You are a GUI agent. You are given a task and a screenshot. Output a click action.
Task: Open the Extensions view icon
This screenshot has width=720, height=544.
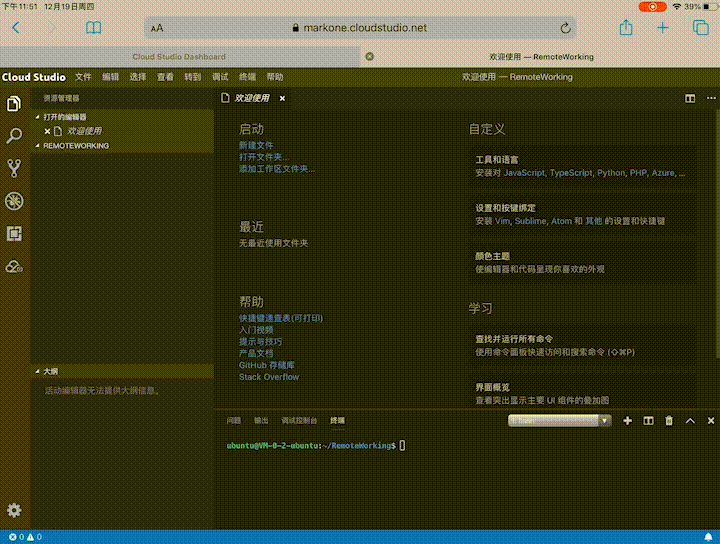coord(14,234)
